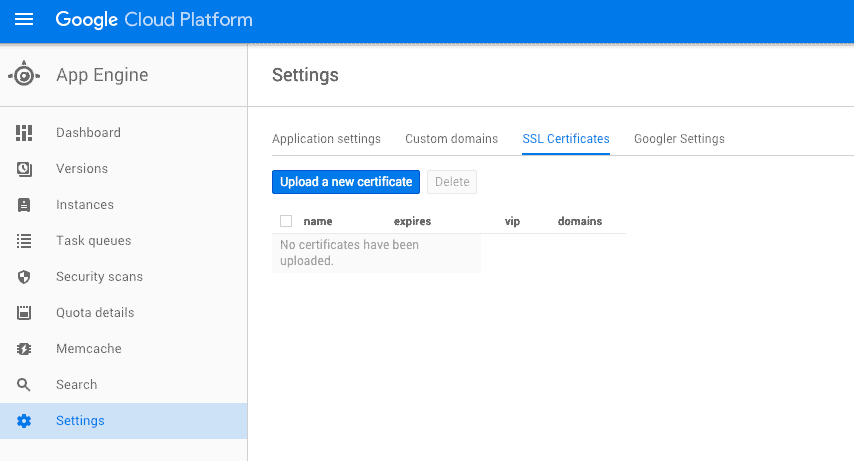Screen dimensions: 854x461
Task: Select the SSL Certificates tab
Action: coord(566,138)
